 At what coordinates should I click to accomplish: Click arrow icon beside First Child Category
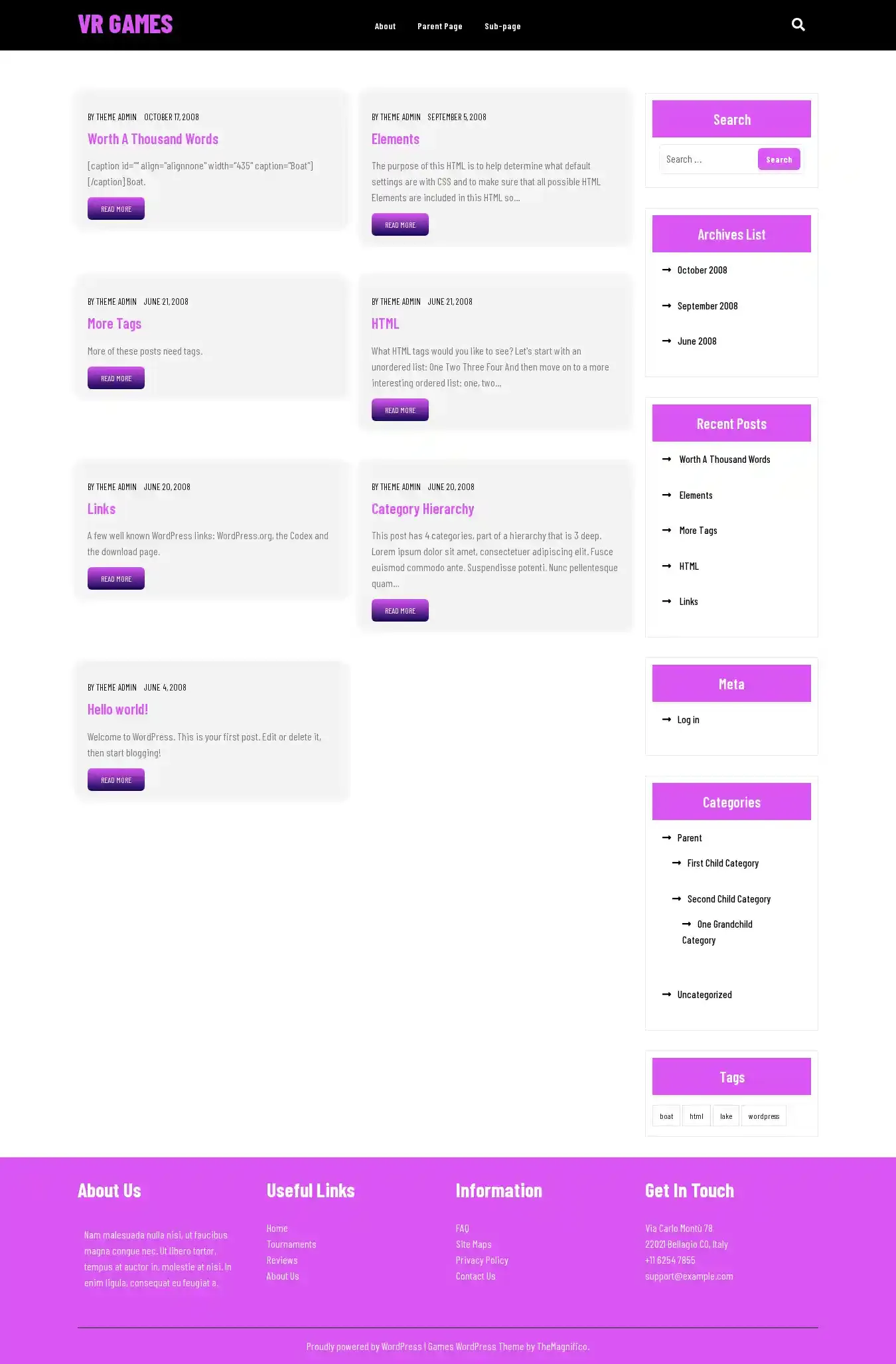(676, 863)
